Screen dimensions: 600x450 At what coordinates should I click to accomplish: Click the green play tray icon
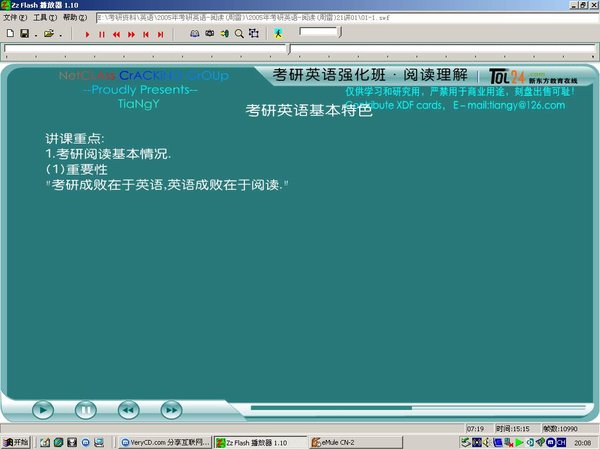[x=519, y=442]
